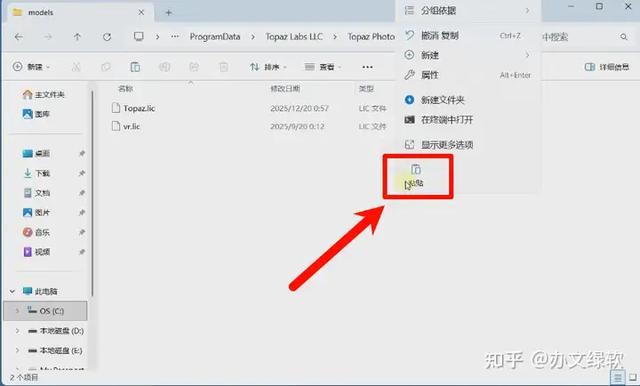Sort by 名称 column header
640x386 pixels.
(x=126, y=89)
